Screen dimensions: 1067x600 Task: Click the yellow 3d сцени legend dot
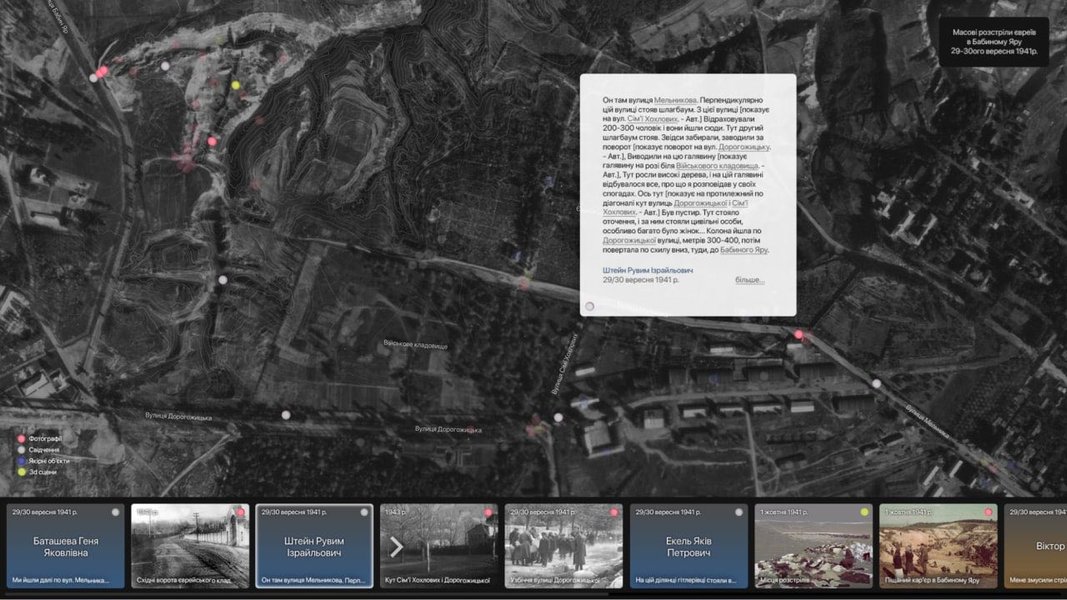tap(21, 471)
